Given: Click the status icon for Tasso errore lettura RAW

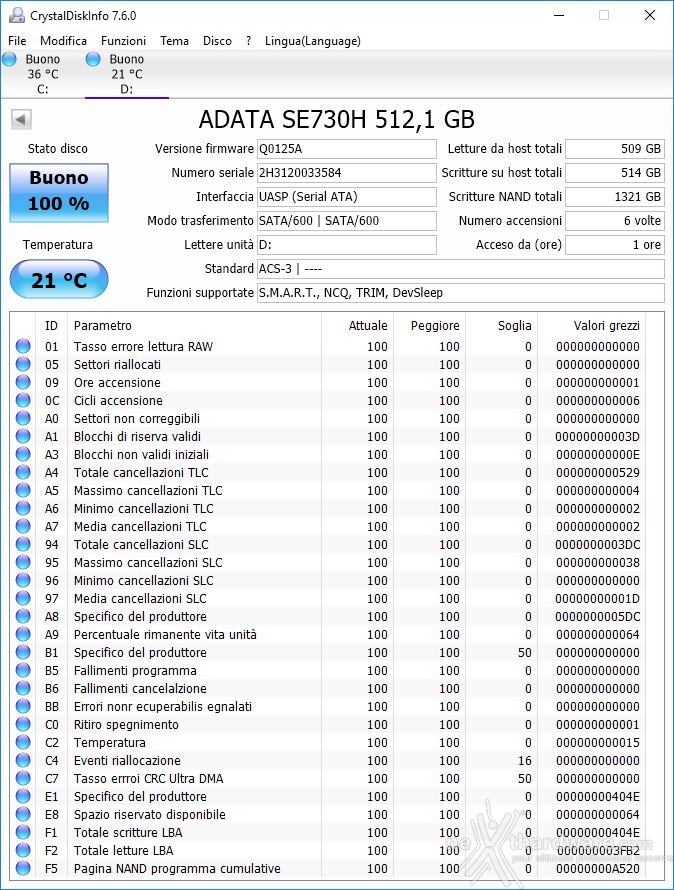Looking at the screenshot, I should click(x=23, y=346).
